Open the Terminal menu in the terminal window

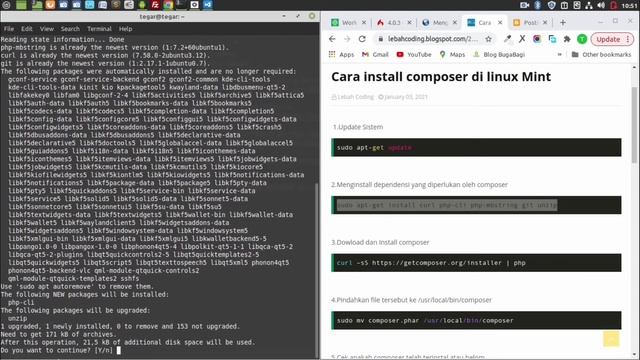click(99, 29)
